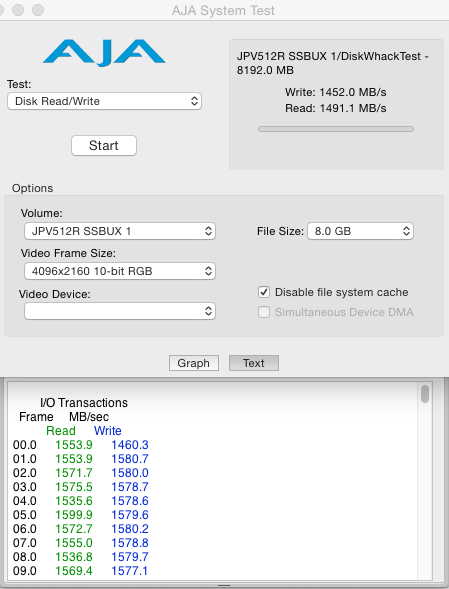Switch to Text view
449x589 pixels.
(x=254, y=363)
